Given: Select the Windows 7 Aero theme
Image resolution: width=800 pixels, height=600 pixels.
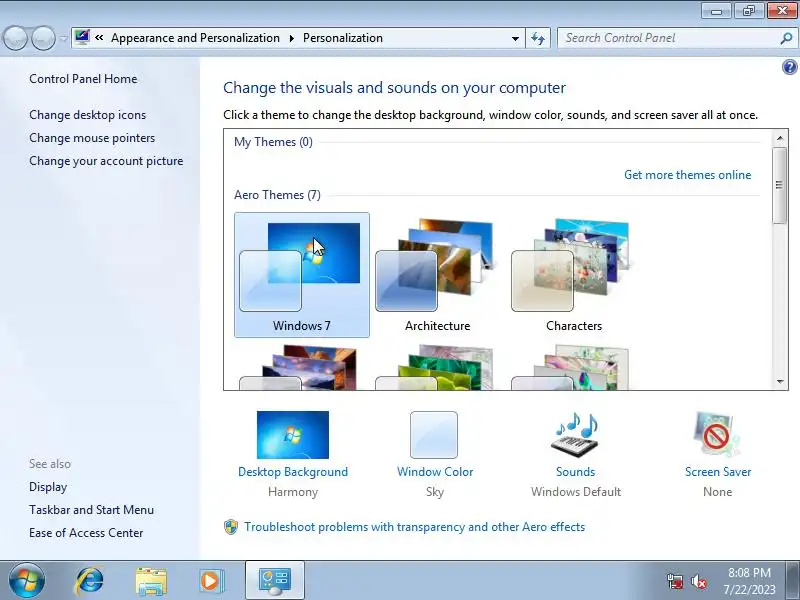Looking at the screenshot, I should point(302,274).
